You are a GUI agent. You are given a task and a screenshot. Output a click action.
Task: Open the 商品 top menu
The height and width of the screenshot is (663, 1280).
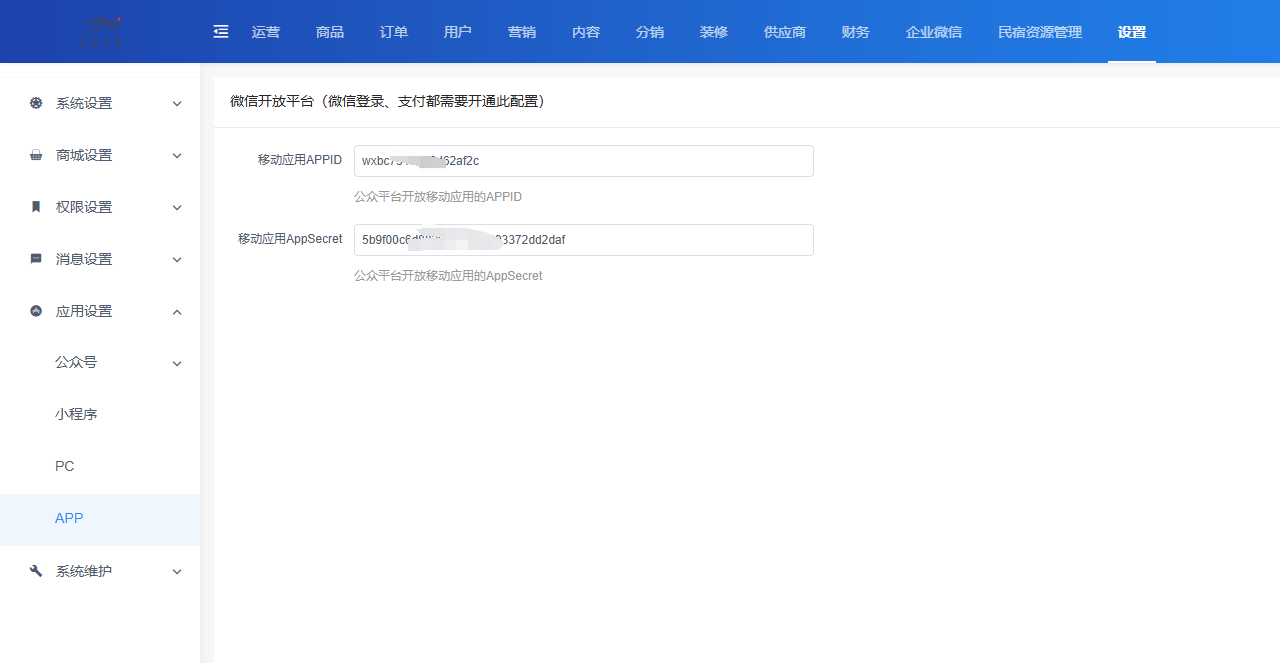[330, 32]
